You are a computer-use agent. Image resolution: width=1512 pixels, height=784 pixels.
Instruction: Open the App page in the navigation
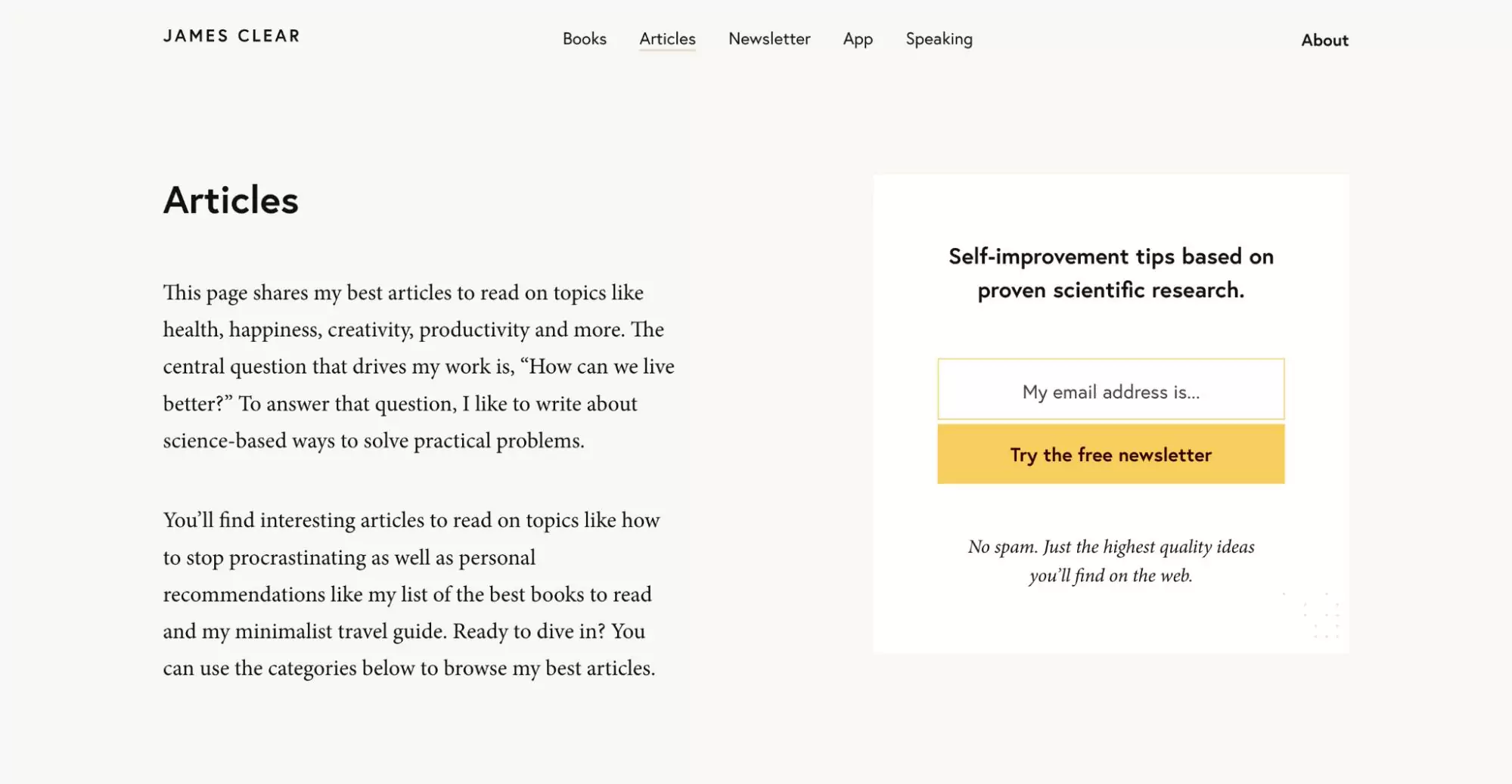pos(857,39)
